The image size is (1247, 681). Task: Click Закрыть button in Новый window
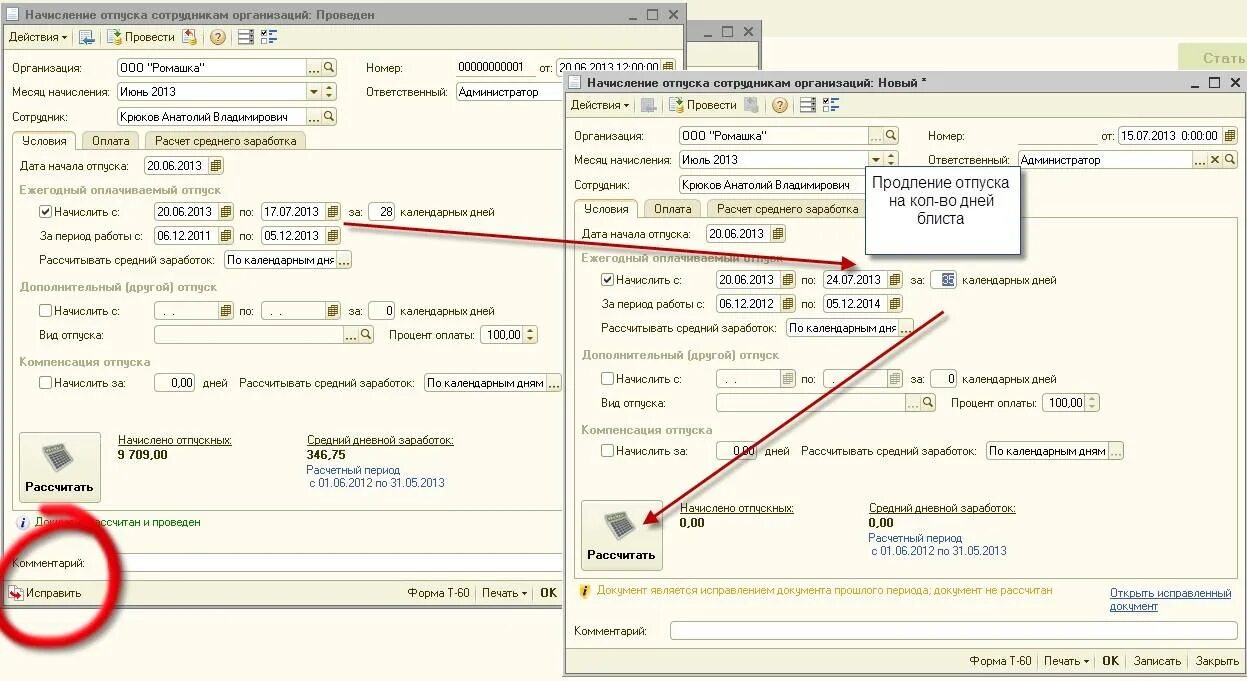click(x=1217, y=661)
